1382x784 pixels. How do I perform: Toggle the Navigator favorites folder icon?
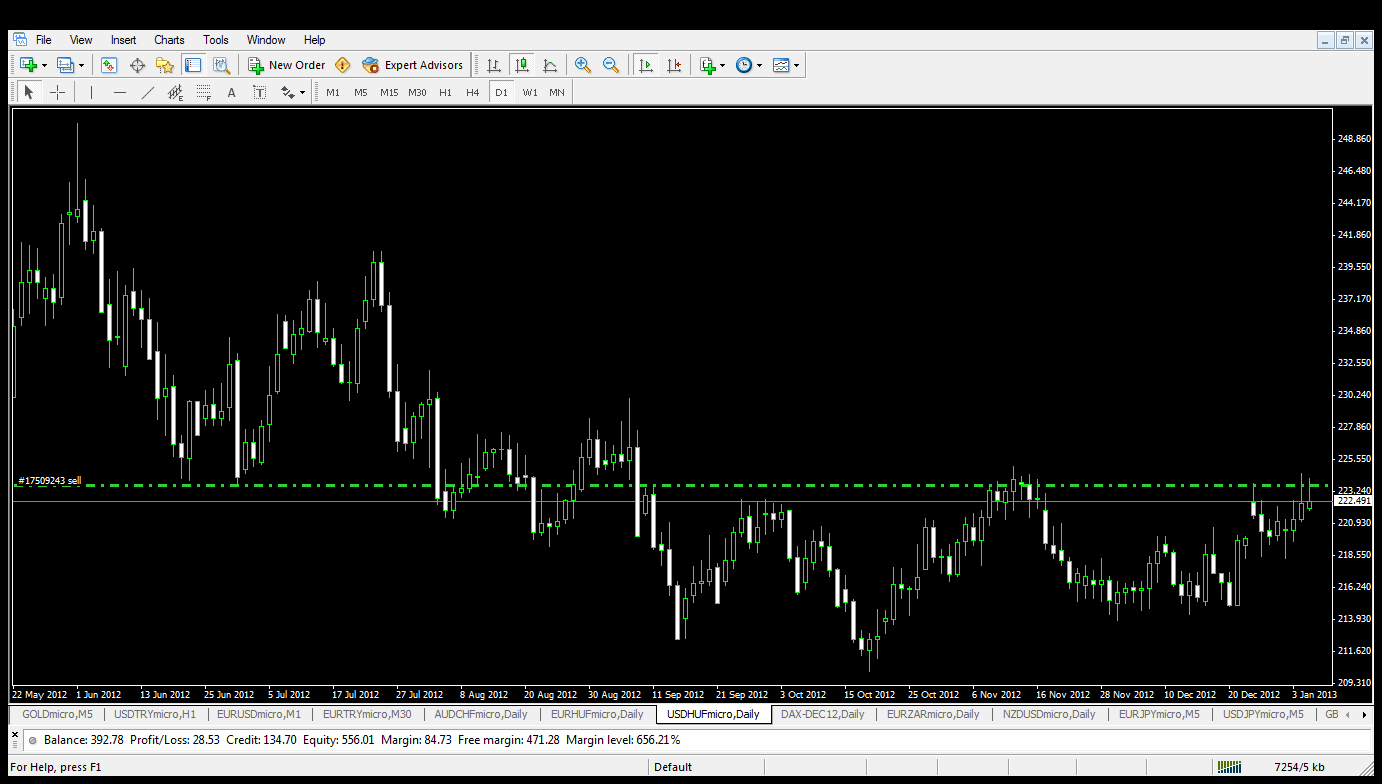click(165, 65)
